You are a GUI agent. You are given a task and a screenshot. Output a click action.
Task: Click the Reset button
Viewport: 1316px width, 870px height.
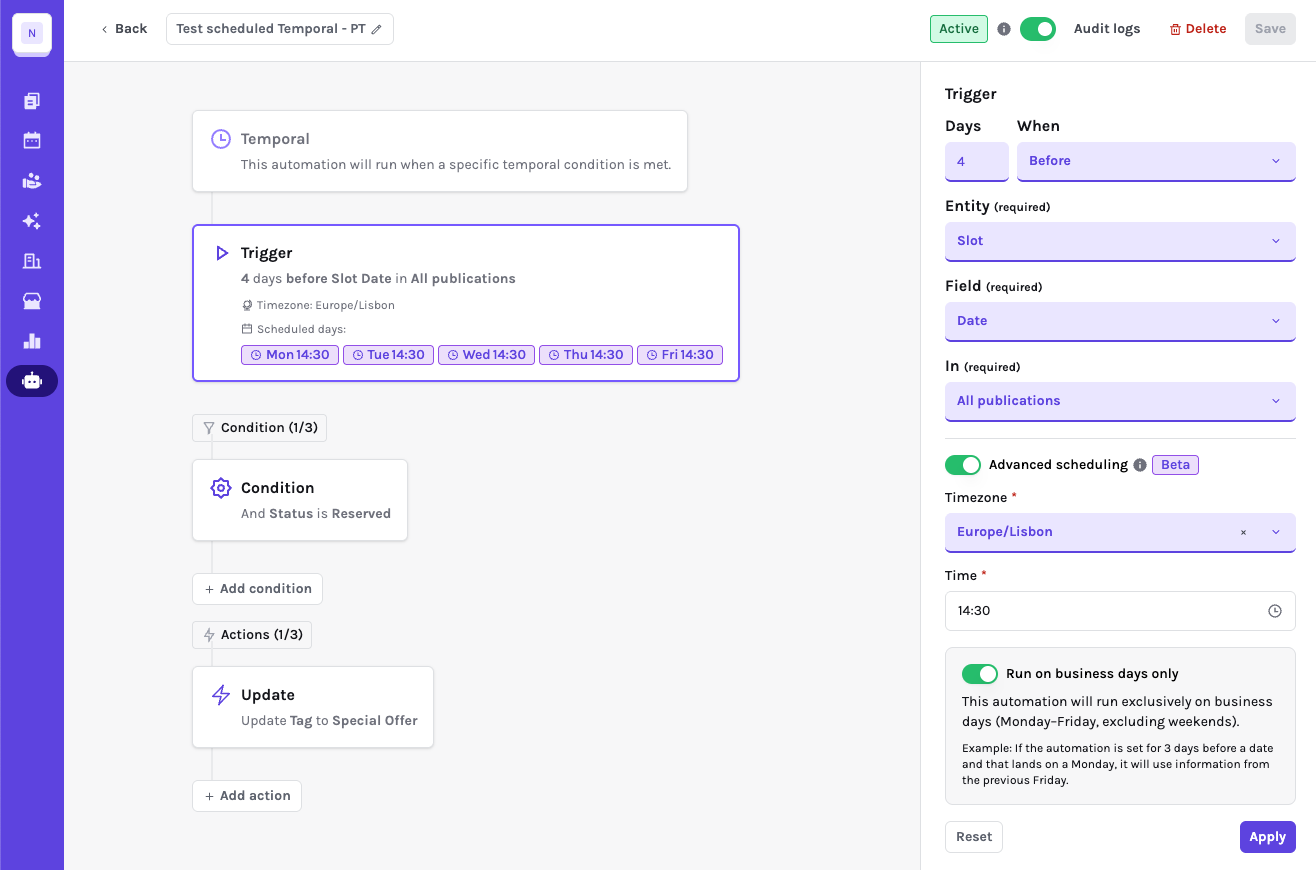pos(974,837)
